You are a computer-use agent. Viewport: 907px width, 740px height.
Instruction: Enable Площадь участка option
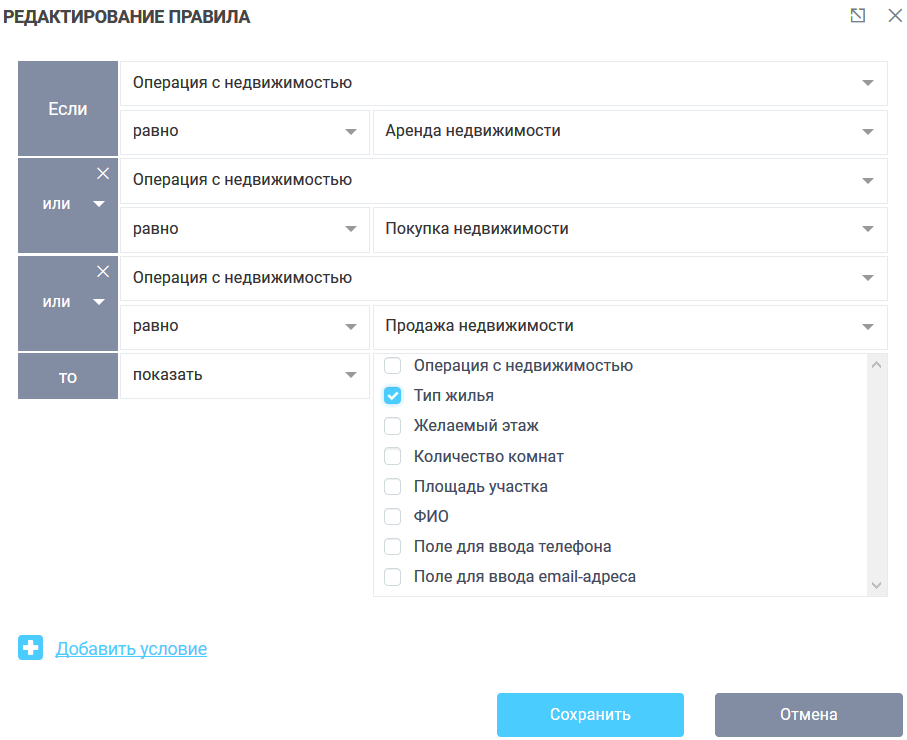point(392,486)
